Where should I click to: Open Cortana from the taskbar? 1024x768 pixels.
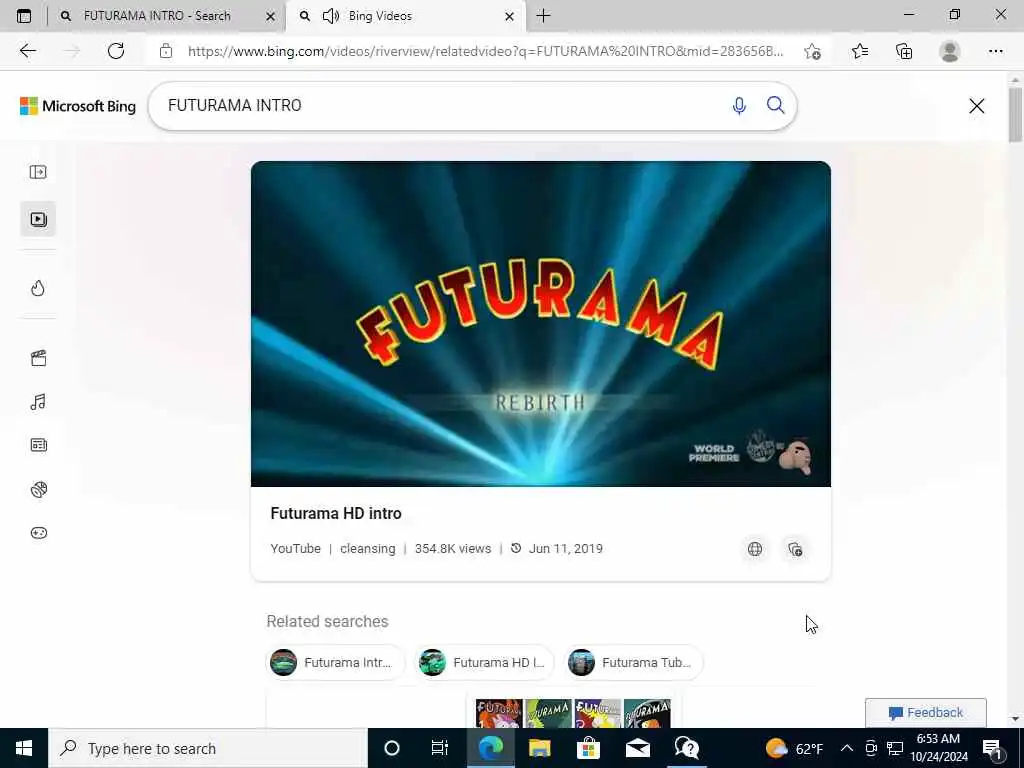pos(392,748)
